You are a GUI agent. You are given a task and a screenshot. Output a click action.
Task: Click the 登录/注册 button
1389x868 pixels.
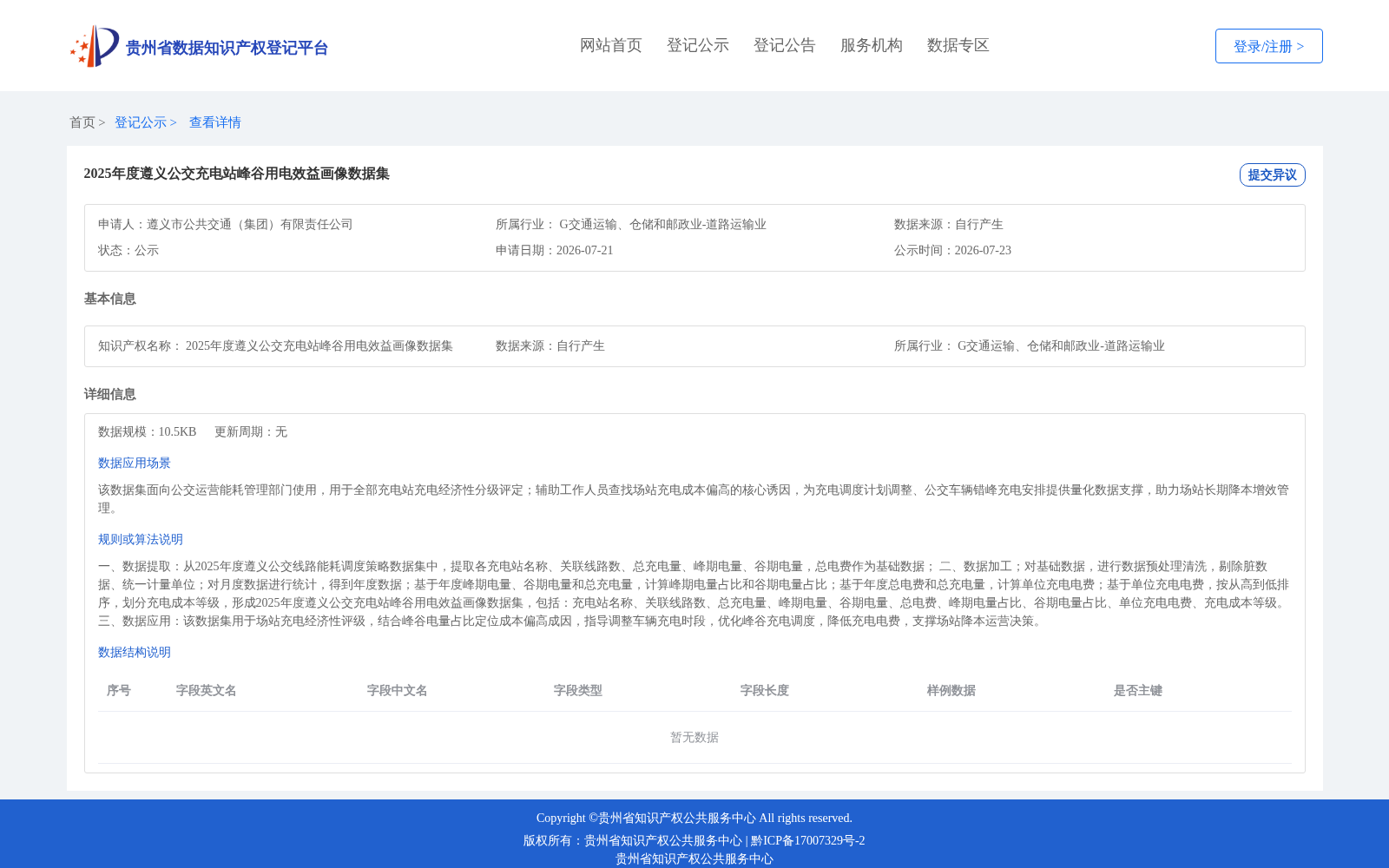pyautogui.click(x=1268, y=46)
